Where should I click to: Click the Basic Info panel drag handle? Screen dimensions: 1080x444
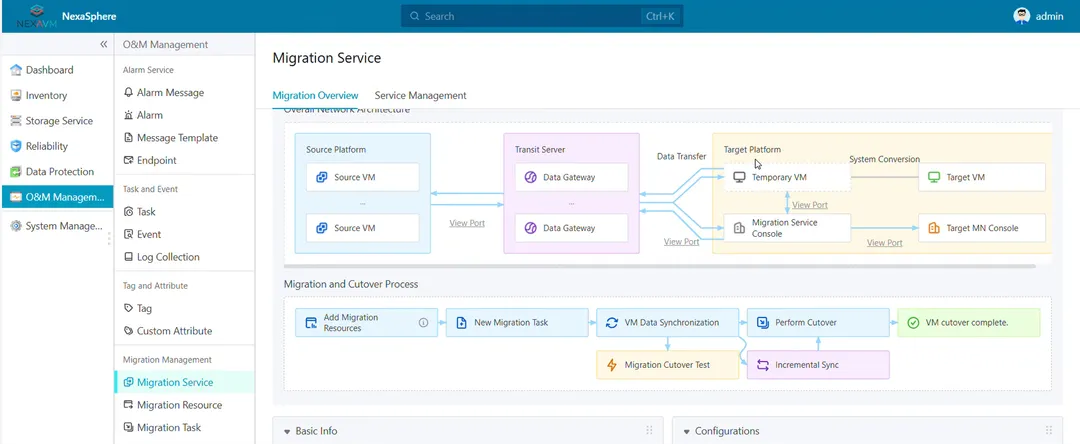649,430
